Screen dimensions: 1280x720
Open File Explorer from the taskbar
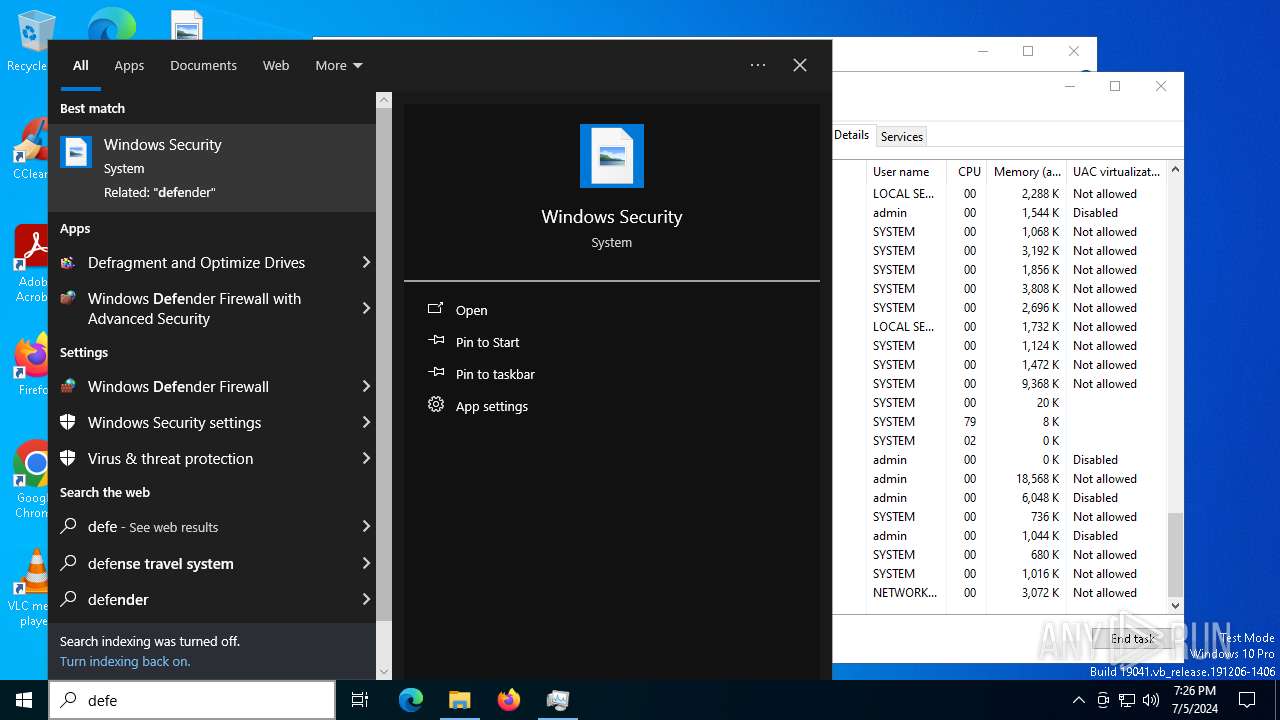tap(460, 700)
